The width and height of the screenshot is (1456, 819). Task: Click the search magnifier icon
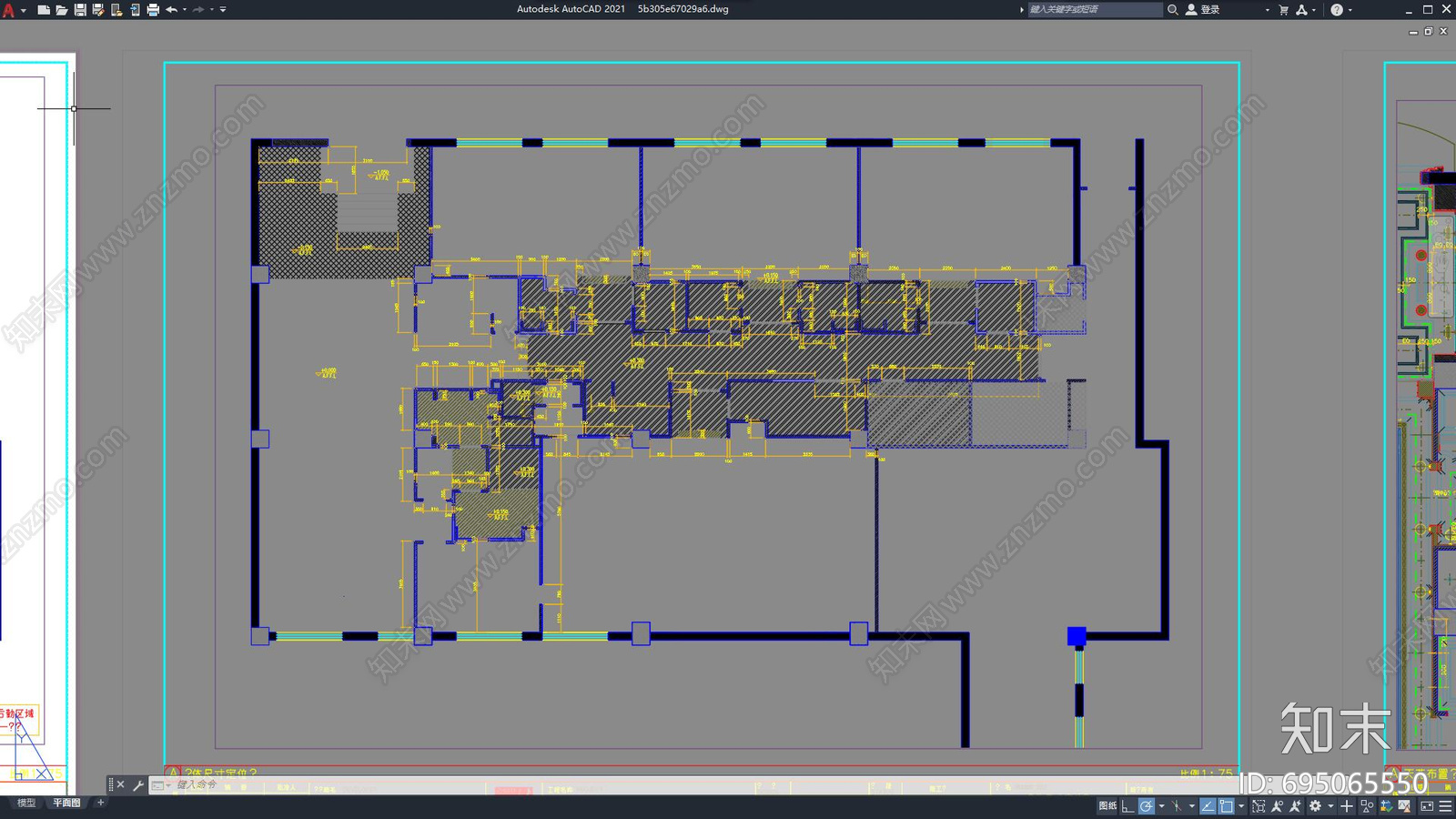click(1172, 9)
